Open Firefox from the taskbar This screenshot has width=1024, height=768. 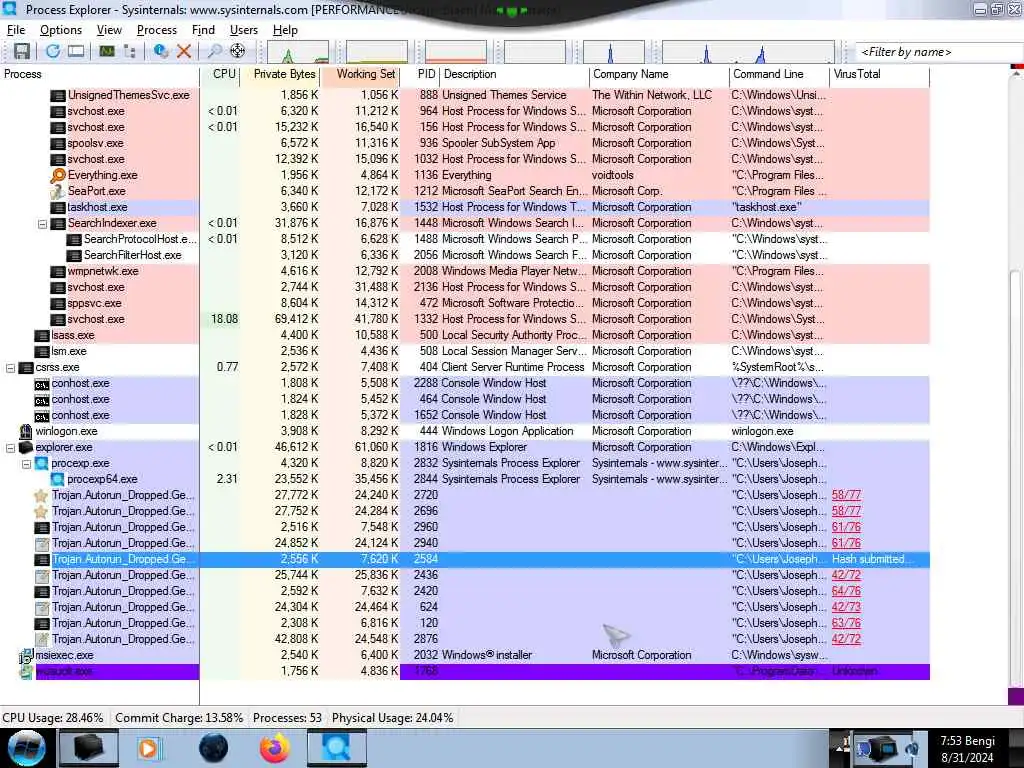(x=275, y=748)
